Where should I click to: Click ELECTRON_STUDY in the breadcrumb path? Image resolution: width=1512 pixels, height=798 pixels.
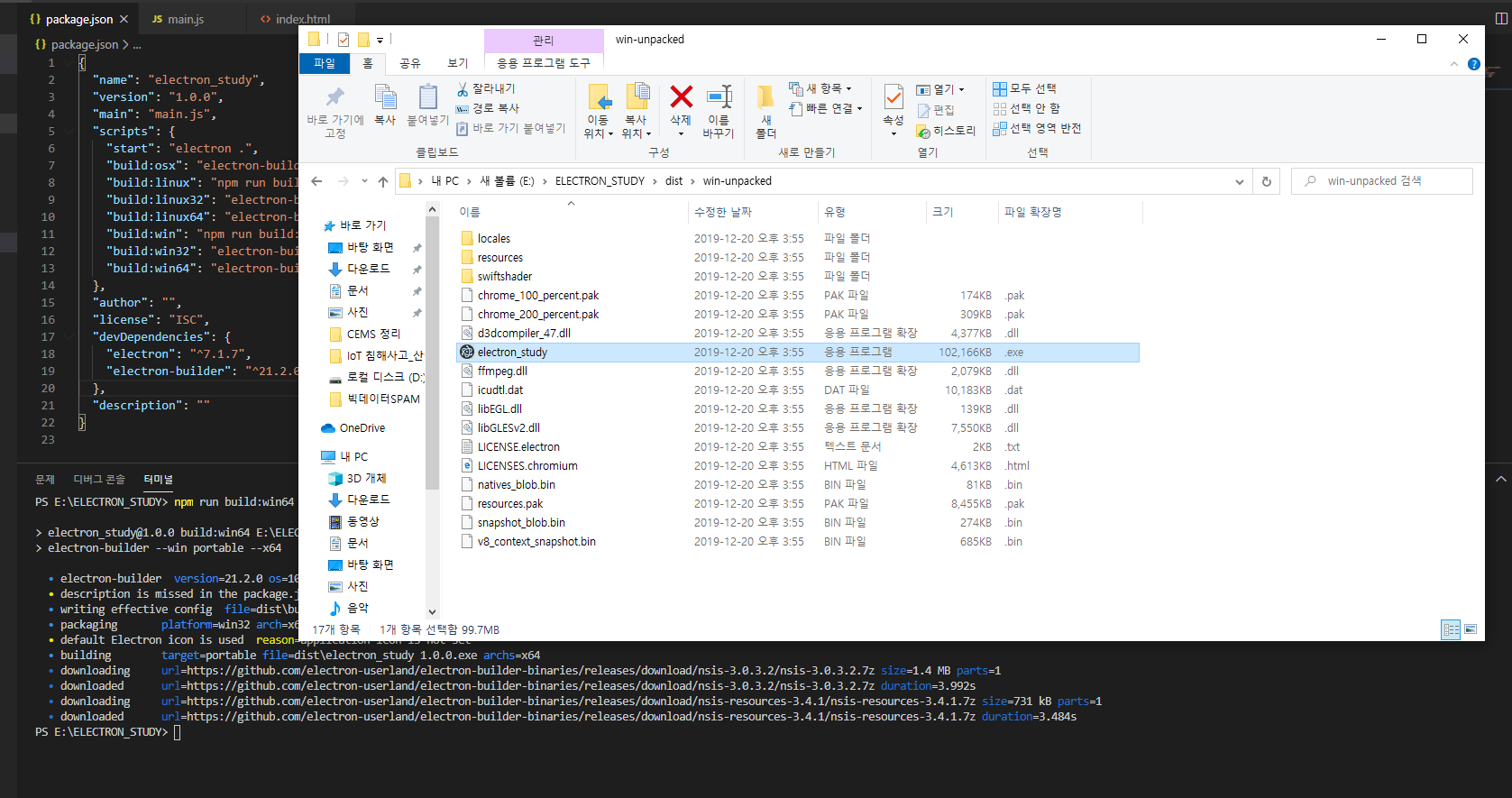pos(600,181)
